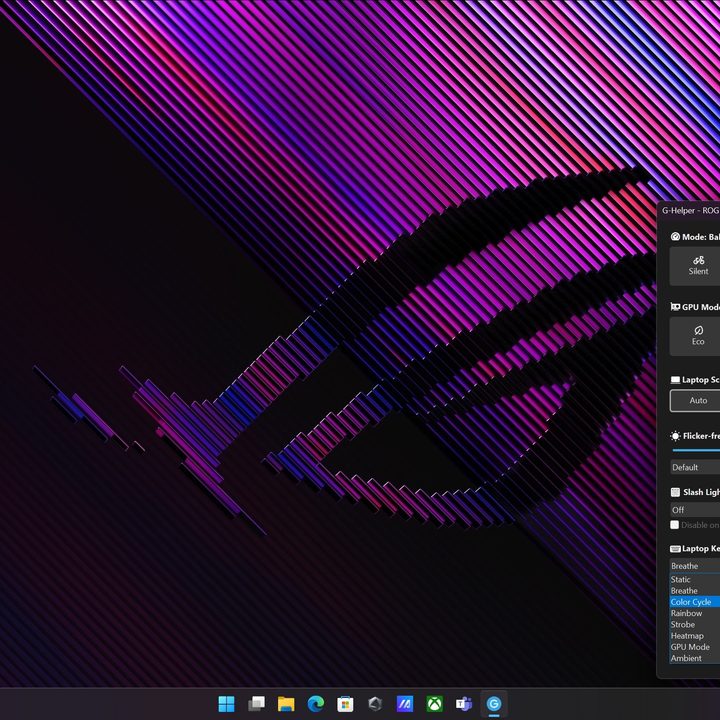
Task: Select Heatmap keyboard lighting option
Action: click(695, 636)
